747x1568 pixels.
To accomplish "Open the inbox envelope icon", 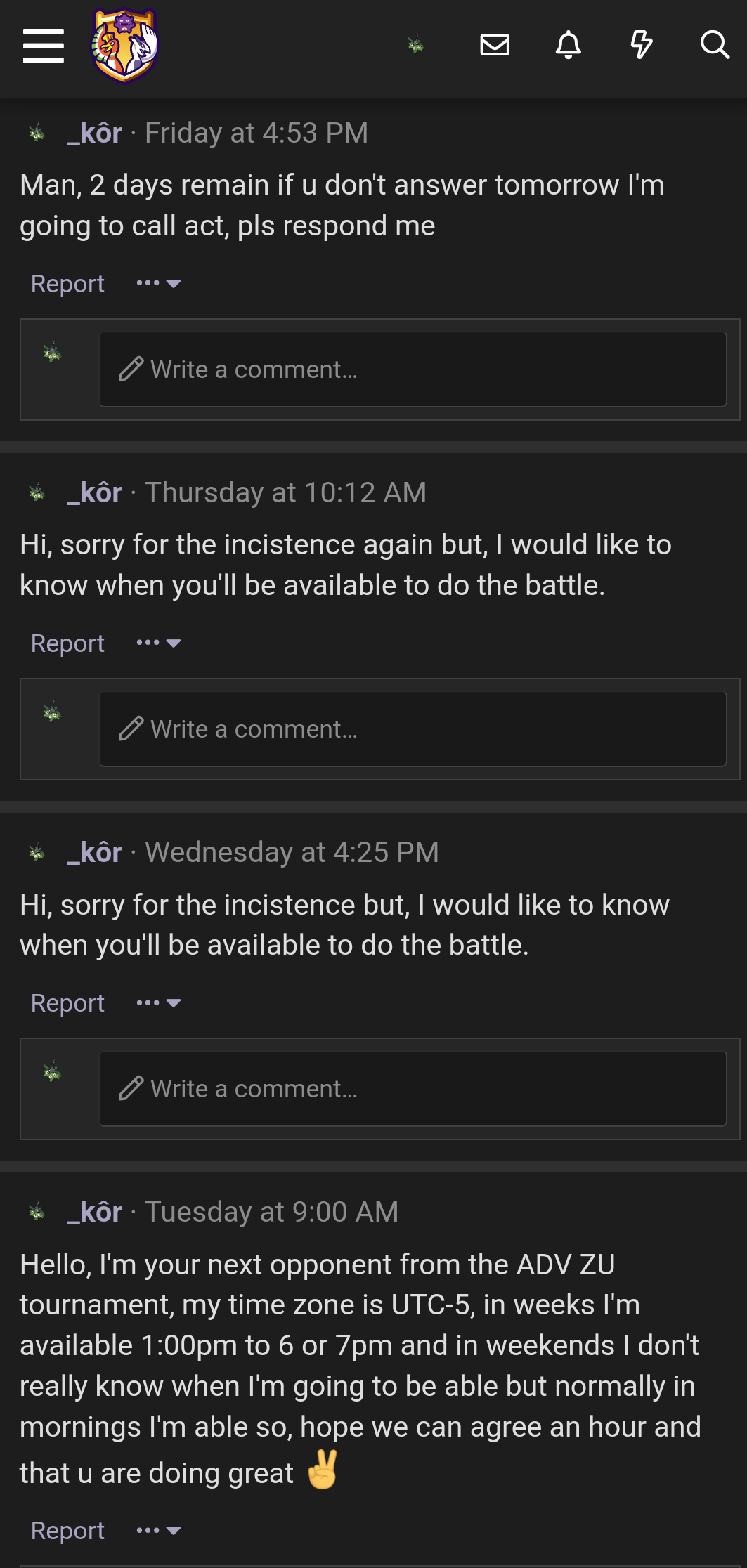I will (495, 46).
